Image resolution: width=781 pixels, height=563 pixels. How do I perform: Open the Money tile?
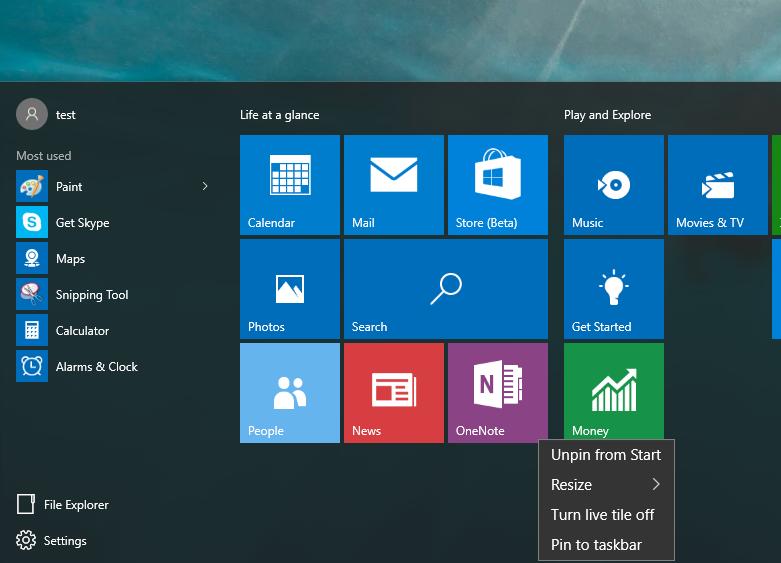point(614,391)
